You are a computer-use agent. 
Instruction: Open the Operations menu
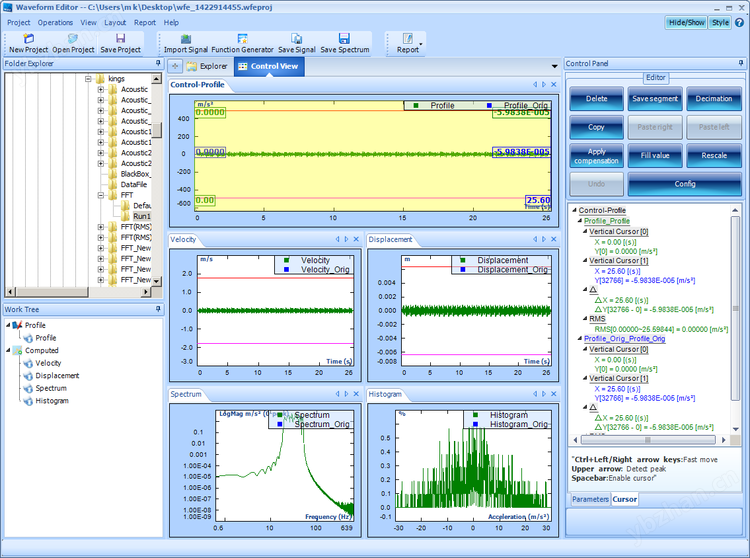pyautogui.click(x=55, y=22)
